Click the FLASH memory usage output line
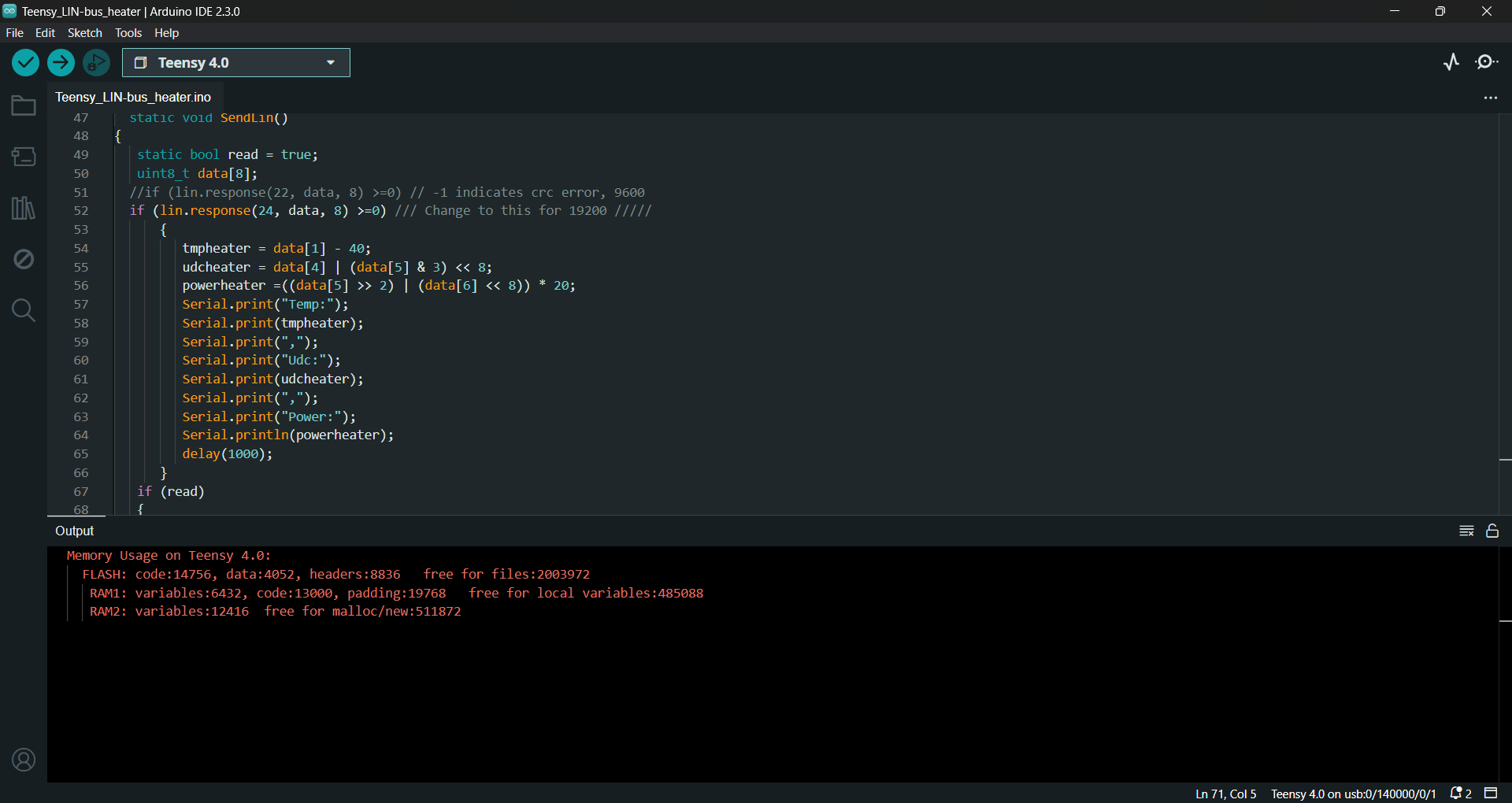Image resolution: width=1512 pixels, height=803 pixels. tap(336, 575)
